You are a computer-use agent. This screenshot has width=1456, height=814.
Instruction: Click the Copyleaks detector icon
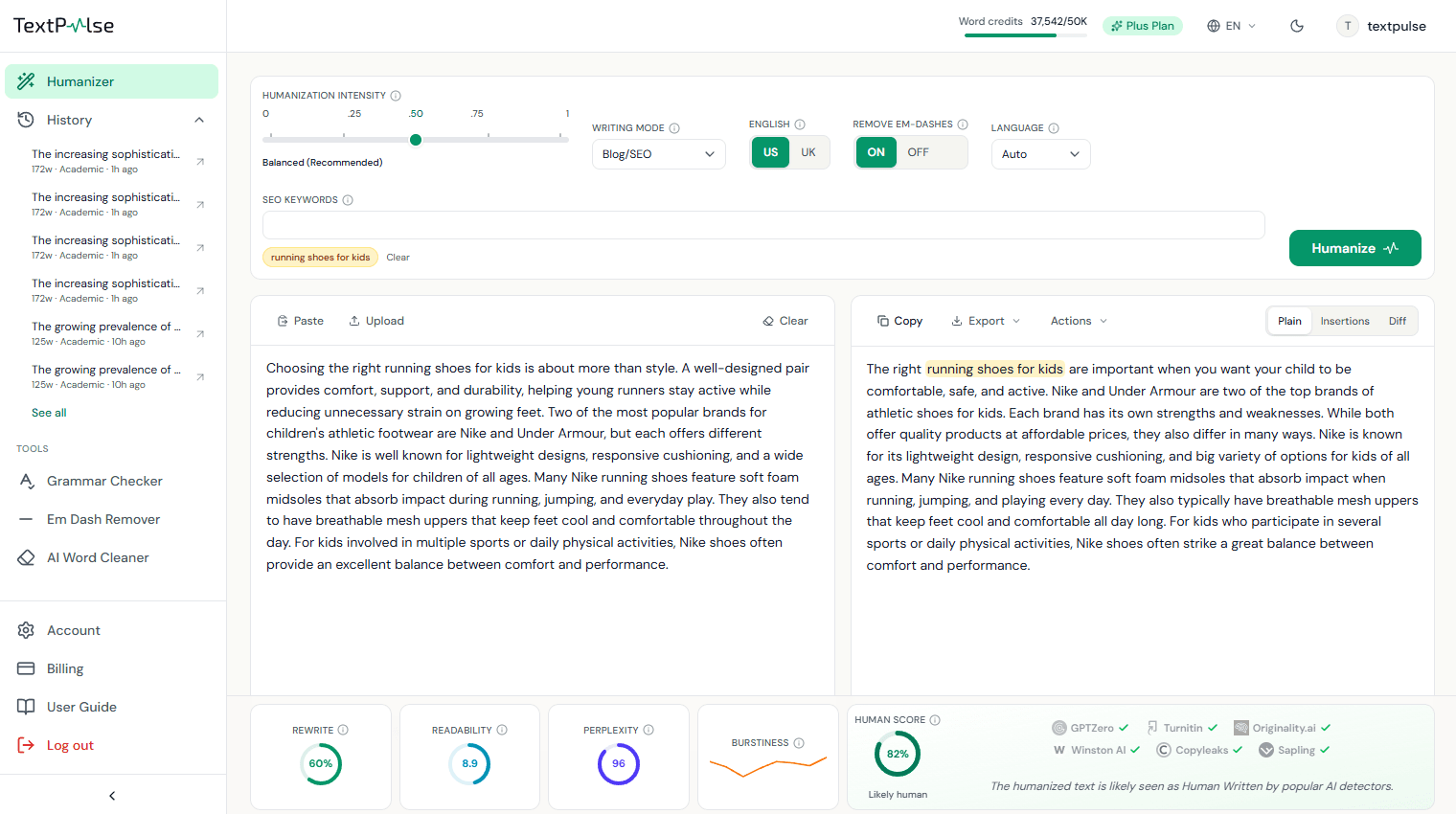[1163, 750]
